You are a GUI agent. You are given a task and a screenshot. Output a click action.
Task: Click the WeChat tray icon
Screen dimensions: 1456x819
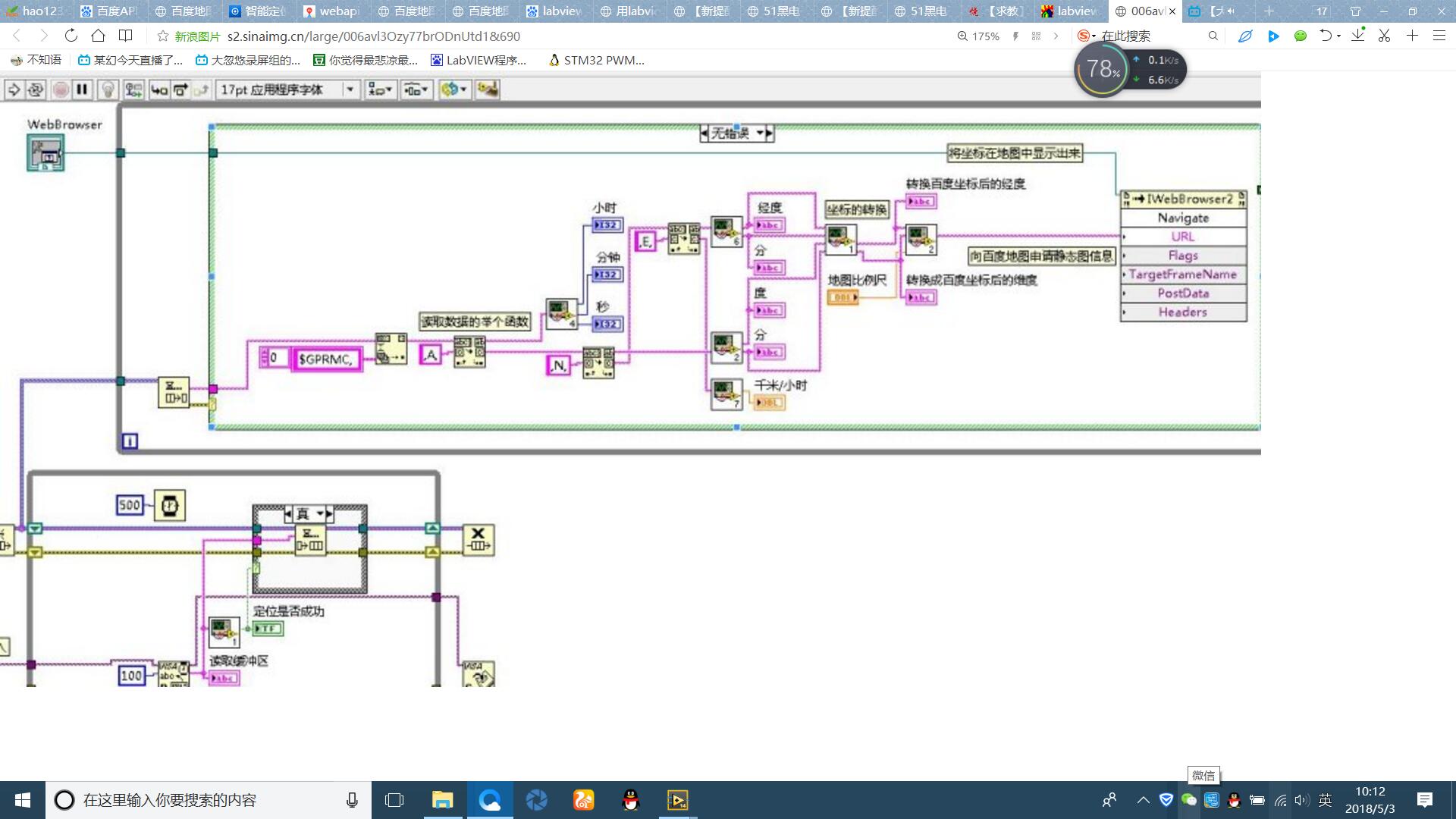point(1189,800)
